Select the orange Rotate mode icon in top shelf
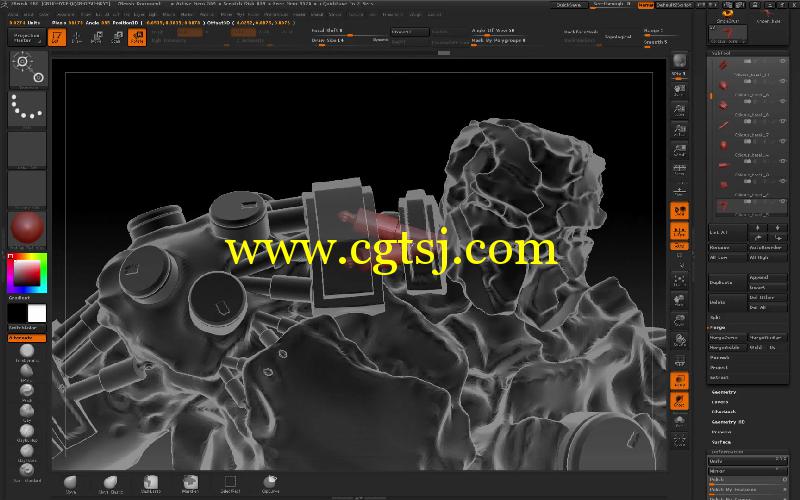Screen dimensions: 800x500 136,37
